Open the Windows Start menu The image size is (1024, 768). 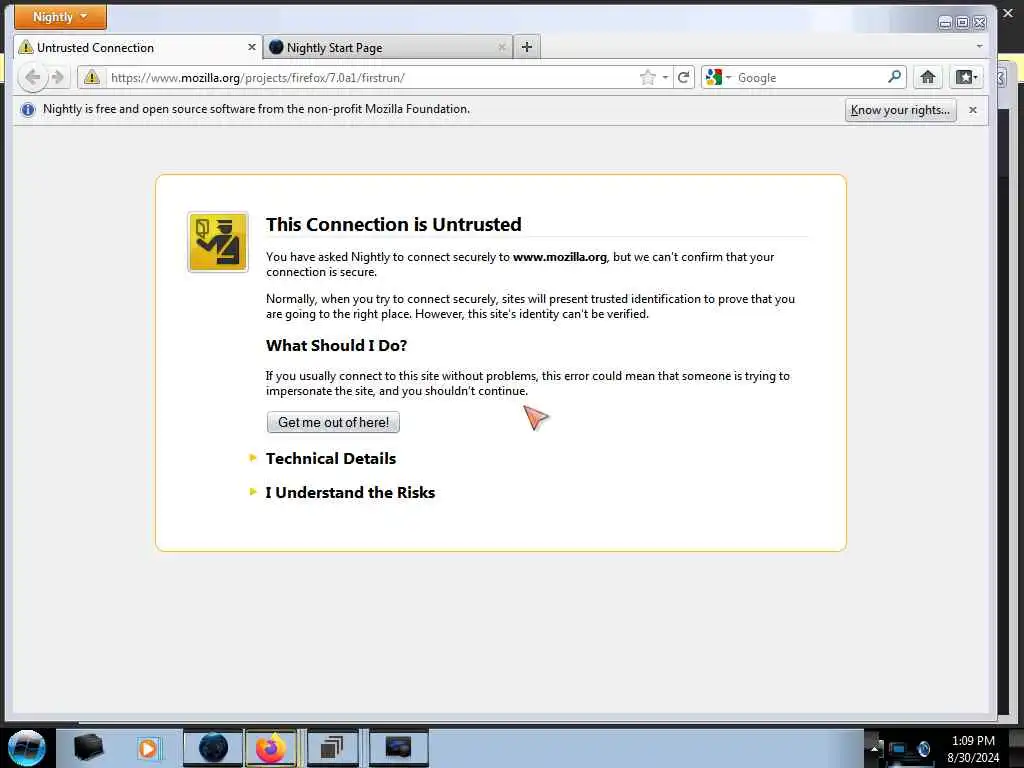[27, 748]
